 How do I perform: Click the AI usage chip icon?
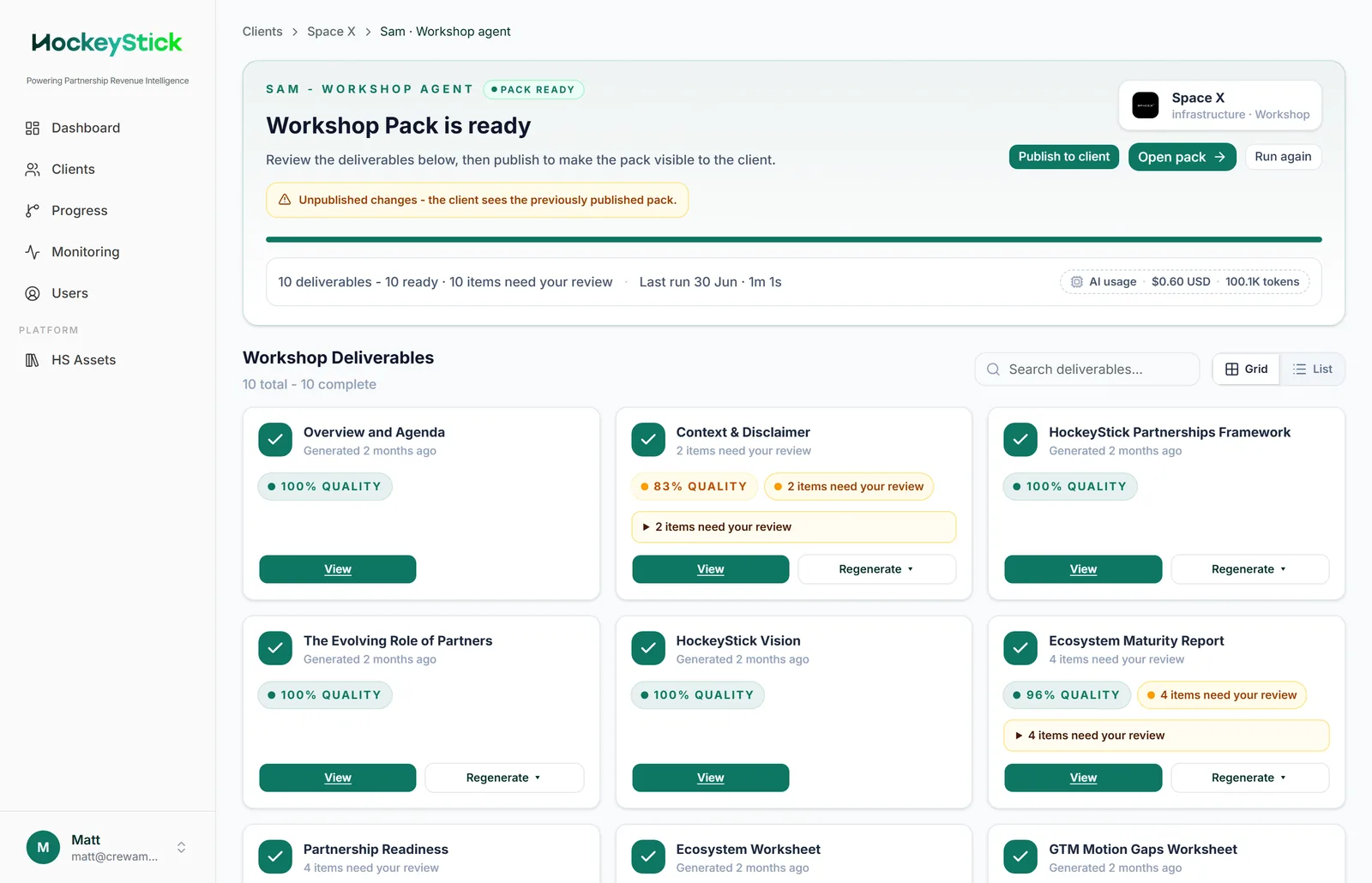point(1076,281)
